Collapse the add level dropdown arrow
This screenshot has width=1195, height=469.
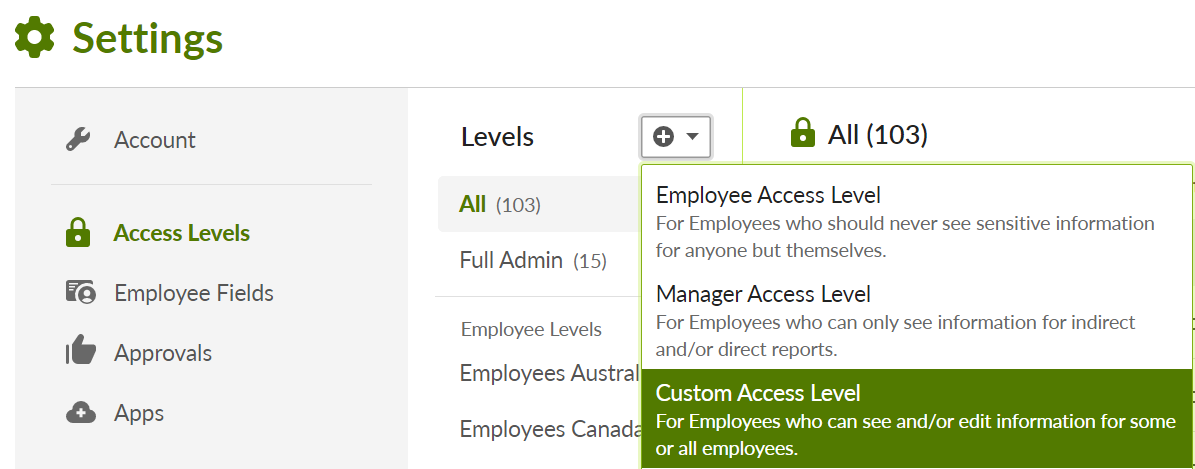pyautogui.click(x=692, y=137)
